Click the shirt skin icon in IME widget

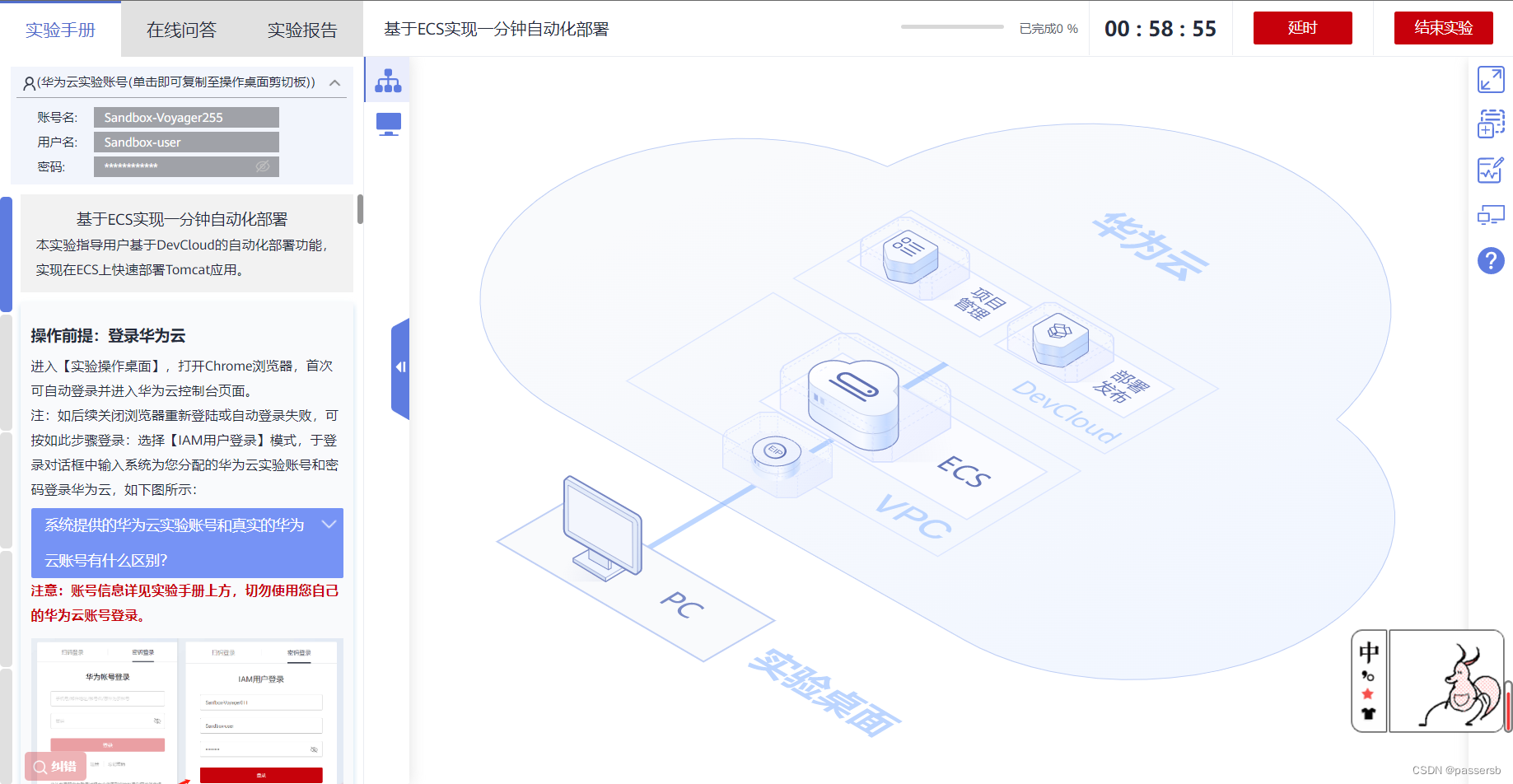(1368, 714)
